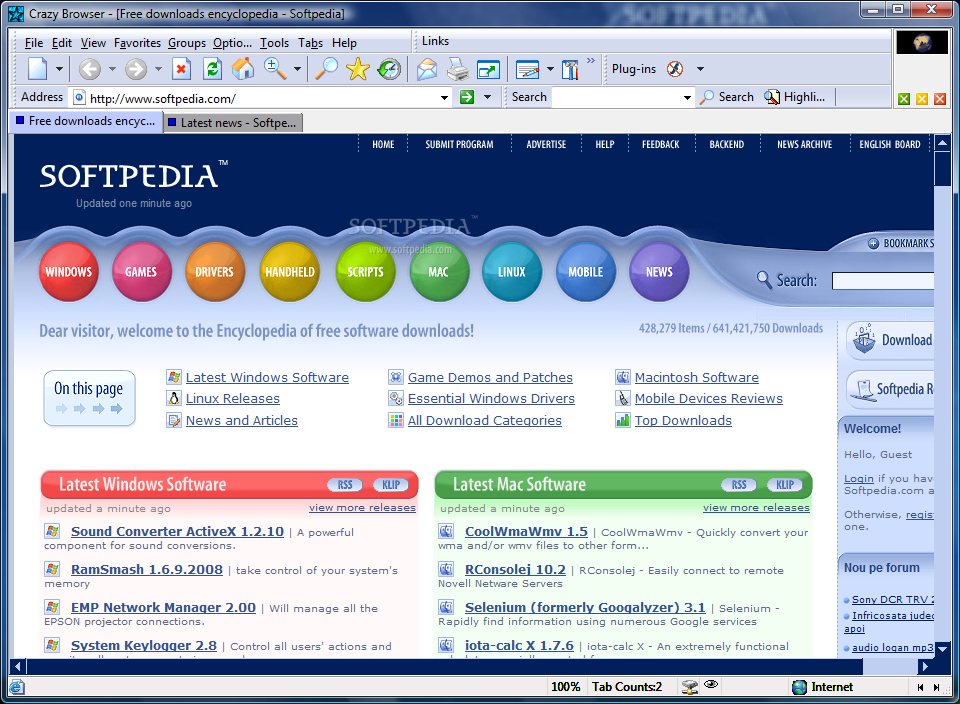Click the Tab Counts:2 status bar entry
The height and width of the screenshot is (704, 960).
click(627, 687)
